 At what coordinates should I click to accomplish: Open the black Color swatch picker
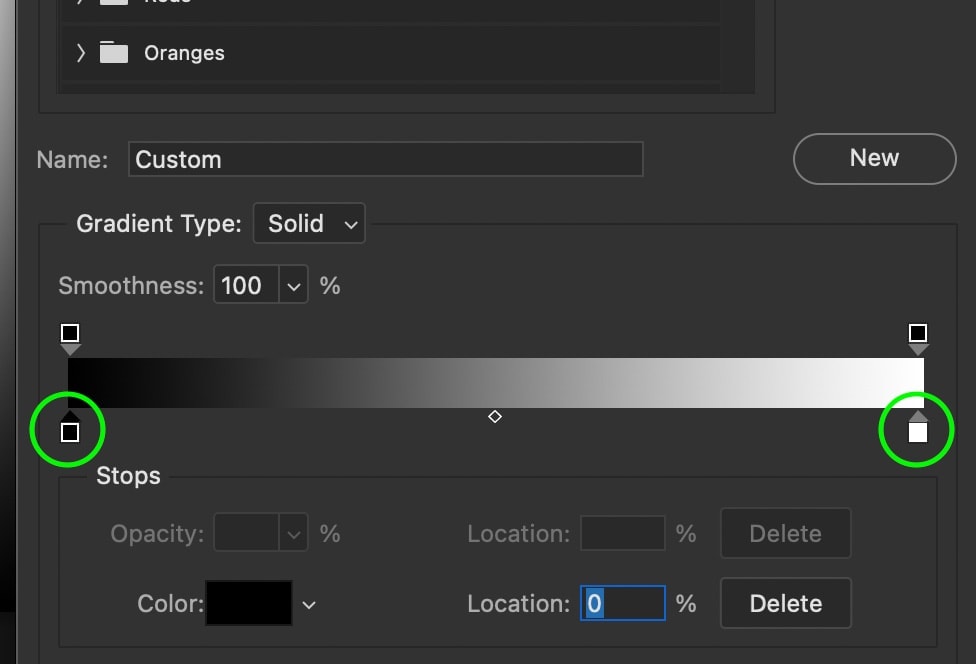(x=249, y=604)
